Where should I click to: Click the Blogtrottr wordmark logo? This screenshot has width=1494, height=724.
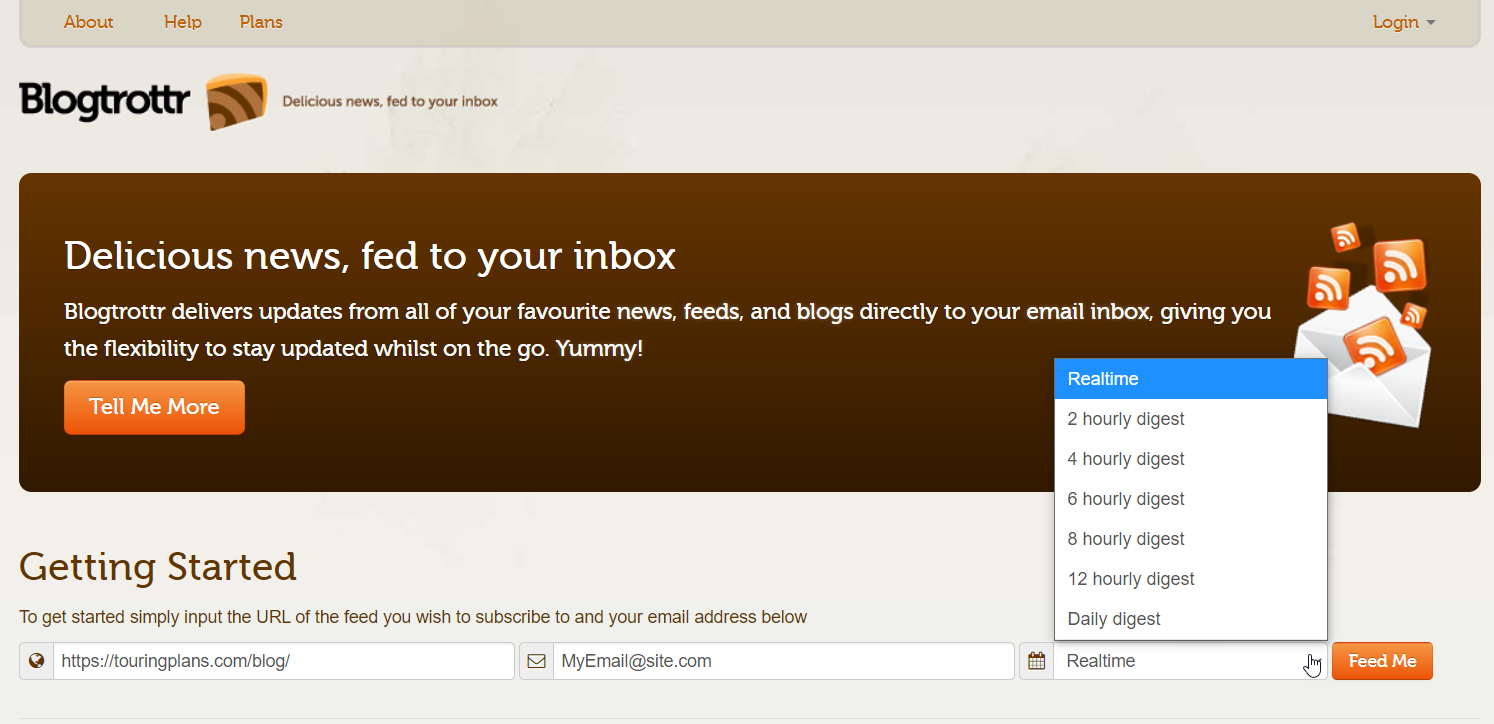pyautogui.click(x=104, y=101)
